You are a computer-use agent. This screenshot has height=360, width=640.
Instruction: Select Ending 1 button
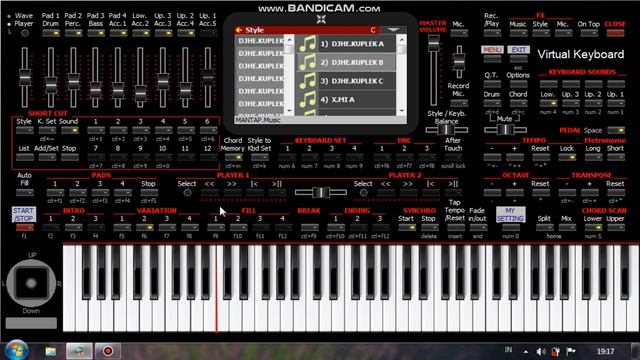coord(335,227)
